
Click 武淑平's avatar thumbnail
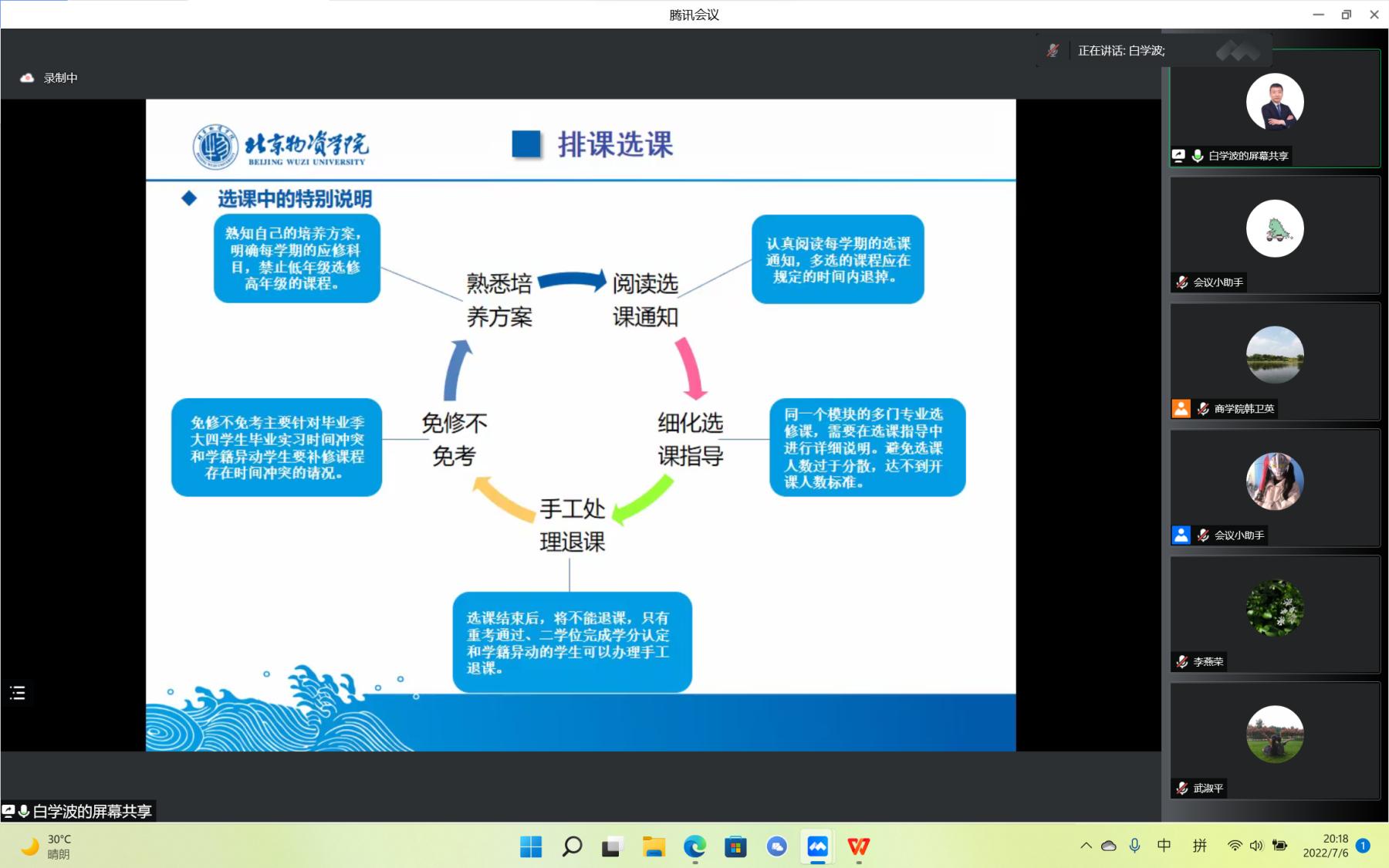(1275, 734)
